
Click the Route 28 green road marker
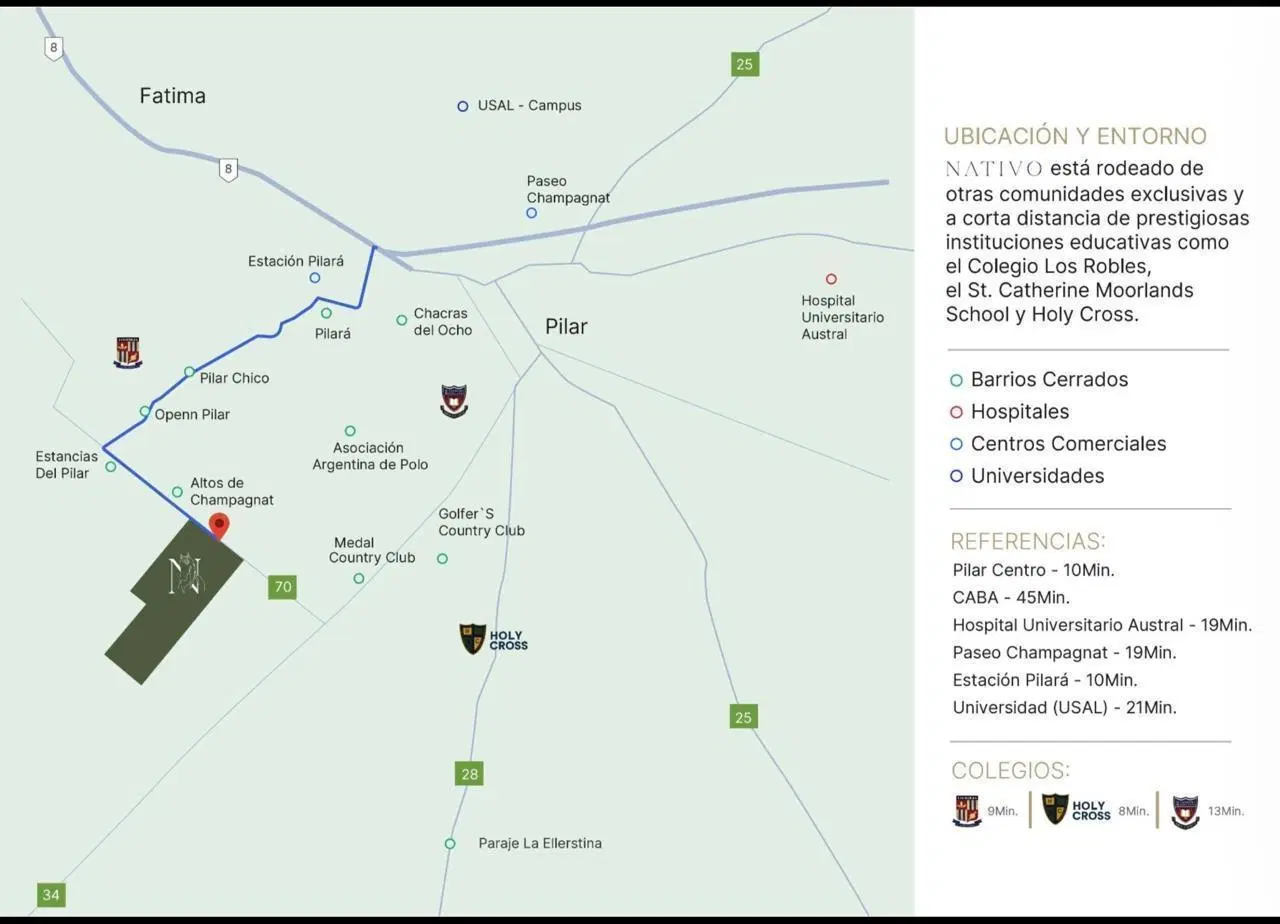tap(469, 773)
